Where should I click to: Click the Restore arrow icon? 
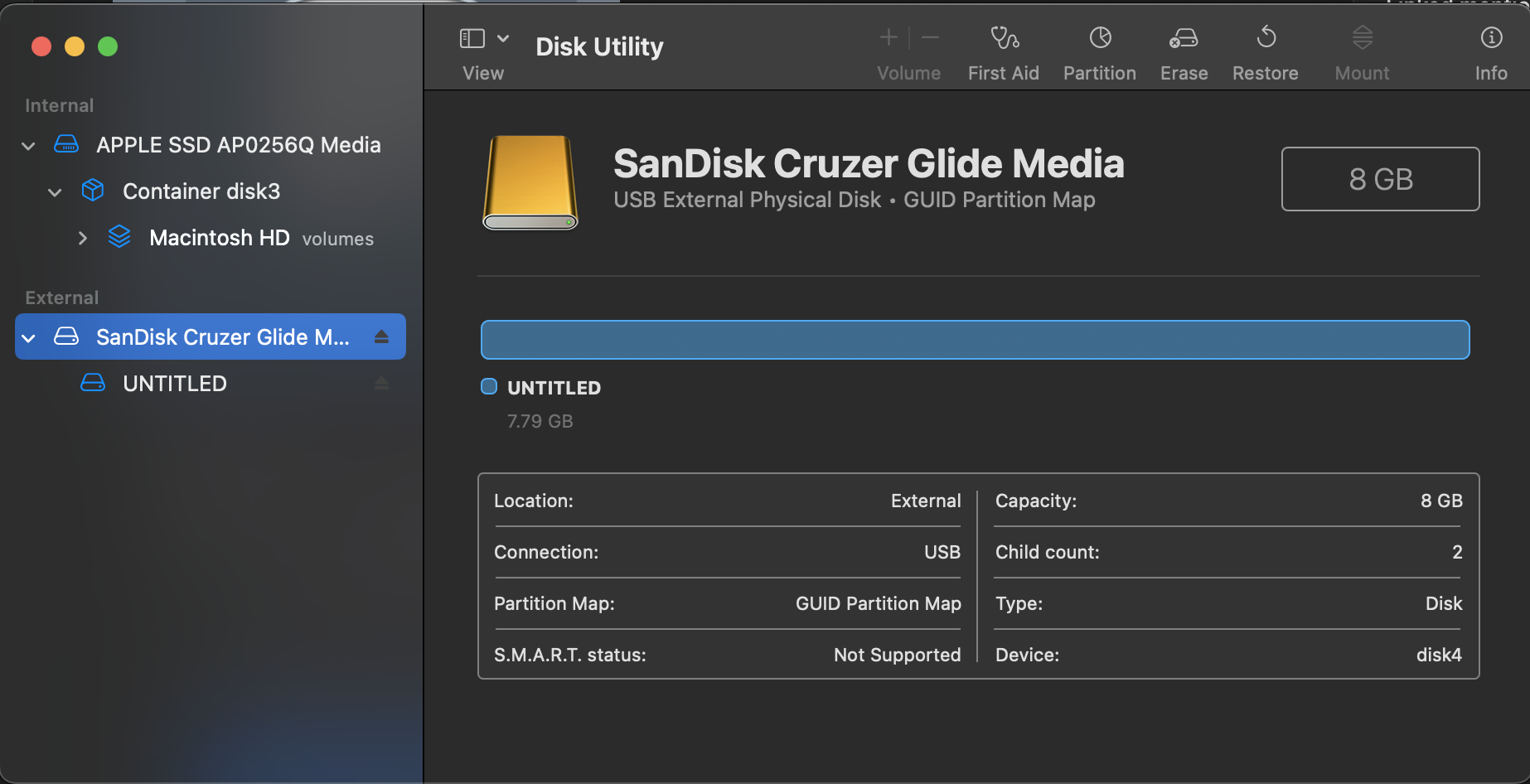[1266, 37]
